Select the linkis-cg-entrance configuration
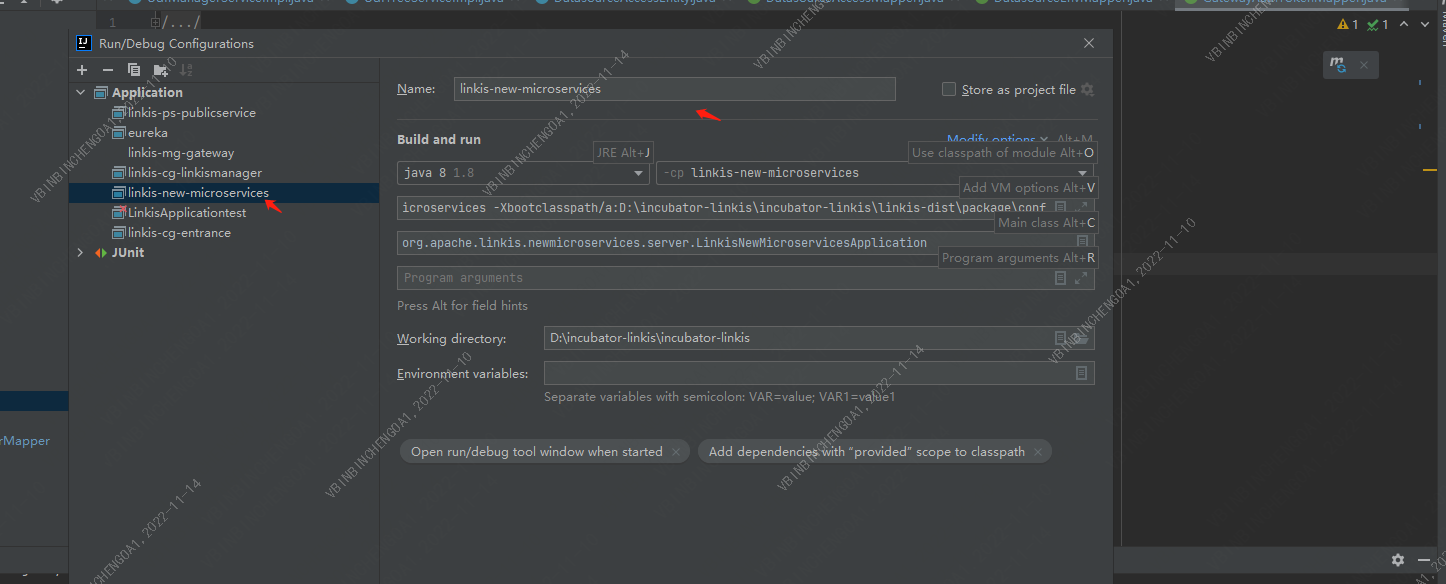The width and height of the screenshot is (1446, 584). (179, 233)
